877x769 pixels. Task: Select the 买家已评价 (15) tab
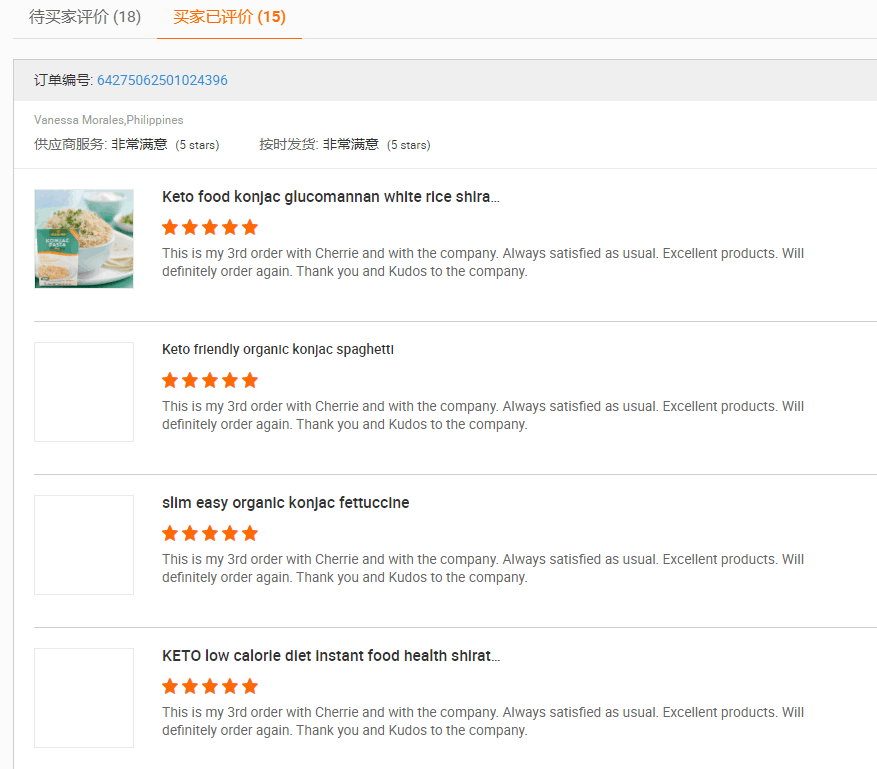tap(229, 17)
